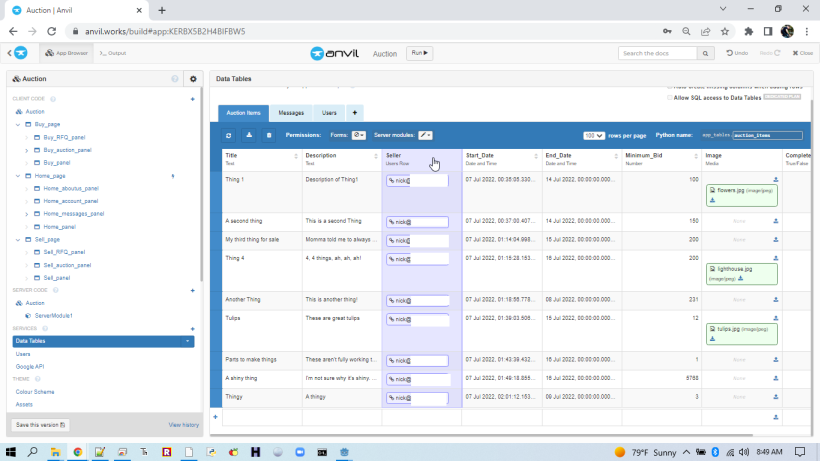The height and width of the screenshot is (461, 820).
Task: Open Forms permissions dropdown
Action: coord(358,135)
